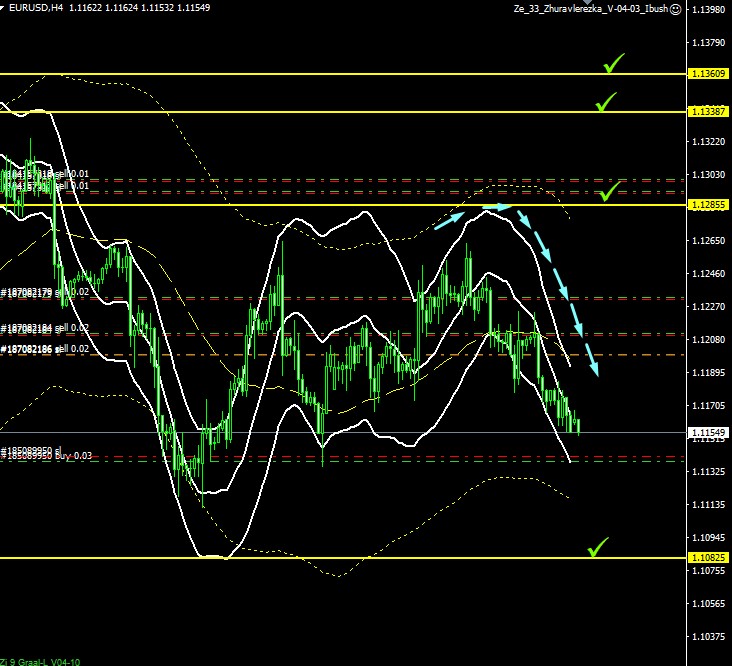732x666 pixels.
Task: Select the green check mark above the 1.13387 line
Action: 606,101
